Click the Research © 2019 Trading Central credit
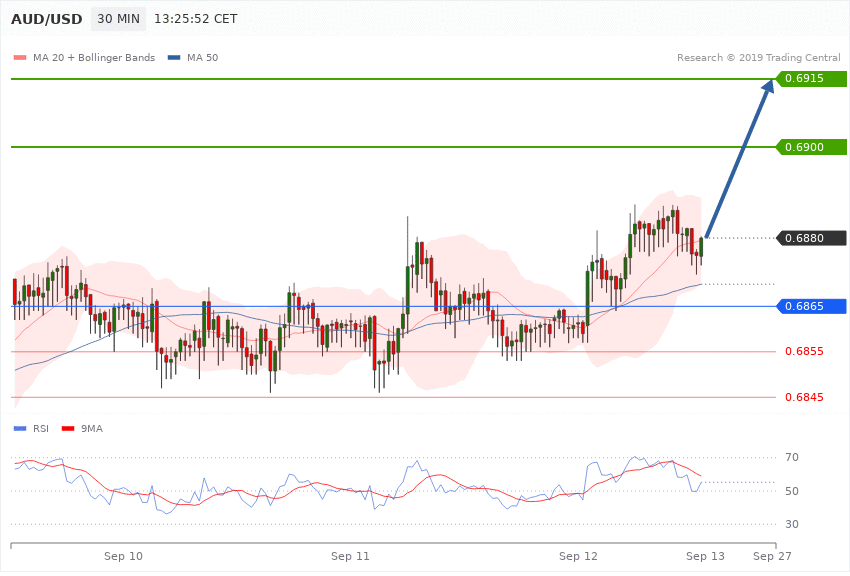The height and width of the screenshot is (576, 850). pyautogui.click(x=758, y=57)
